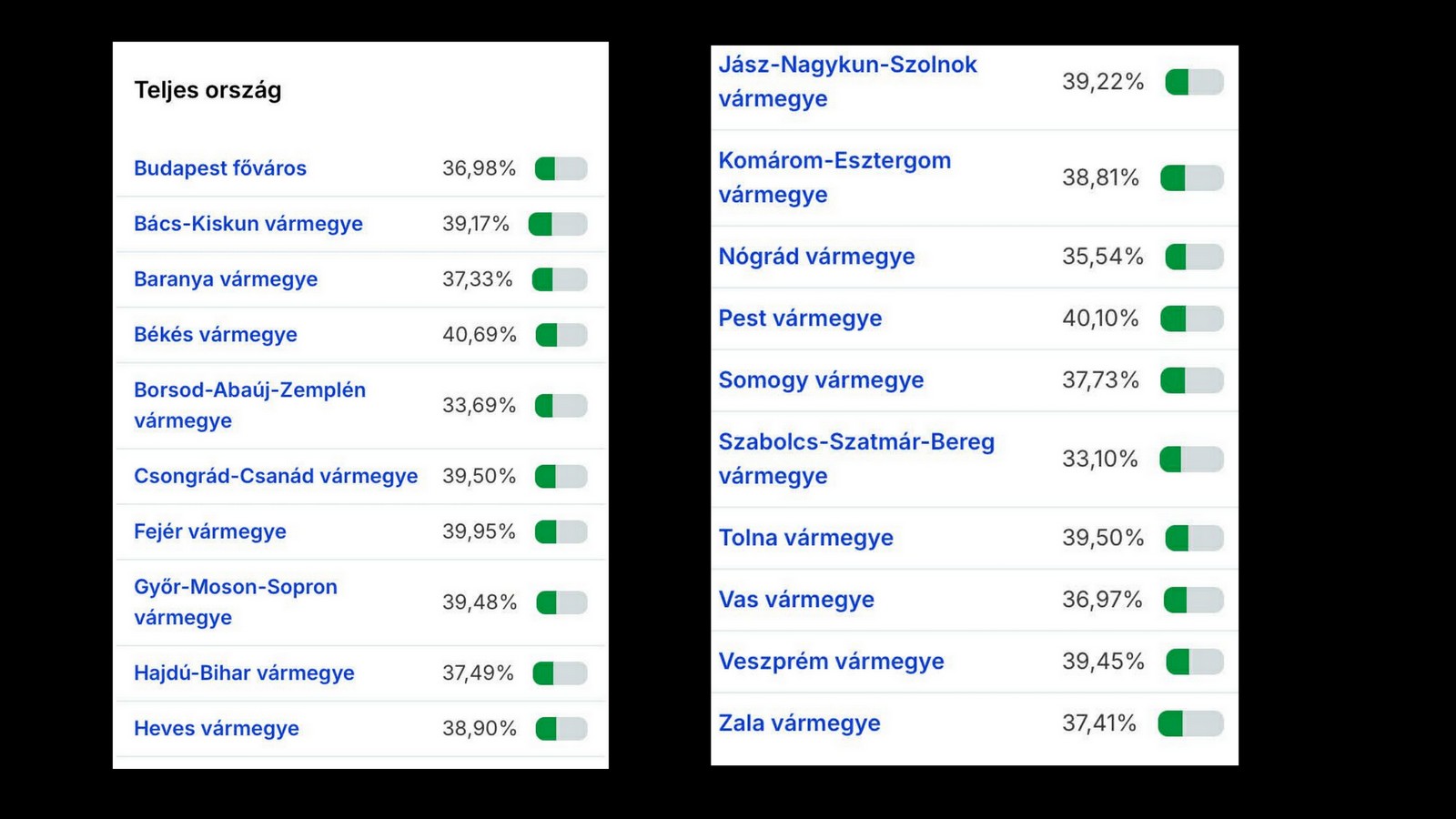Toggle the Nógrád vármegye switch
Screen dimensions: 1456x819
click(x=1194, y=257)
